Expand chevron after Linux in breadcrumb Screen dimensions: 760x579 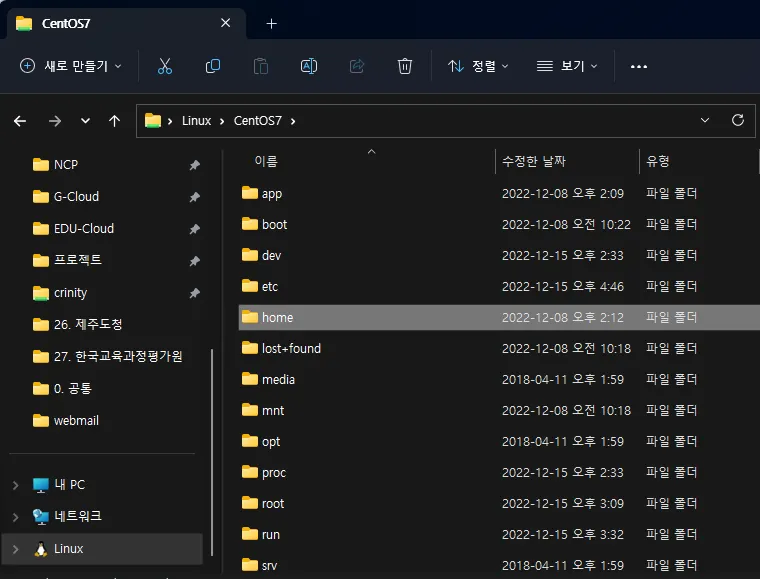pyautogui.click(x=222, y=121)
